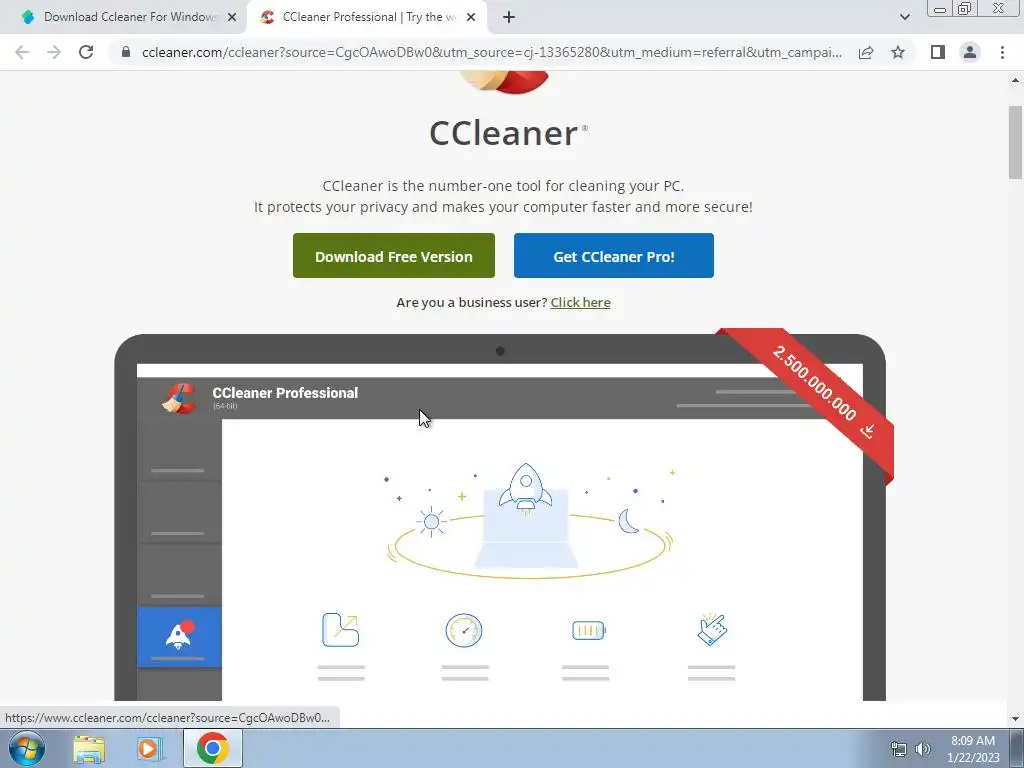Viewport: 1024px width, 768px height.
Task: Open the Chrome profile menu
Action: pyautogui.click(x=970, y=52)
